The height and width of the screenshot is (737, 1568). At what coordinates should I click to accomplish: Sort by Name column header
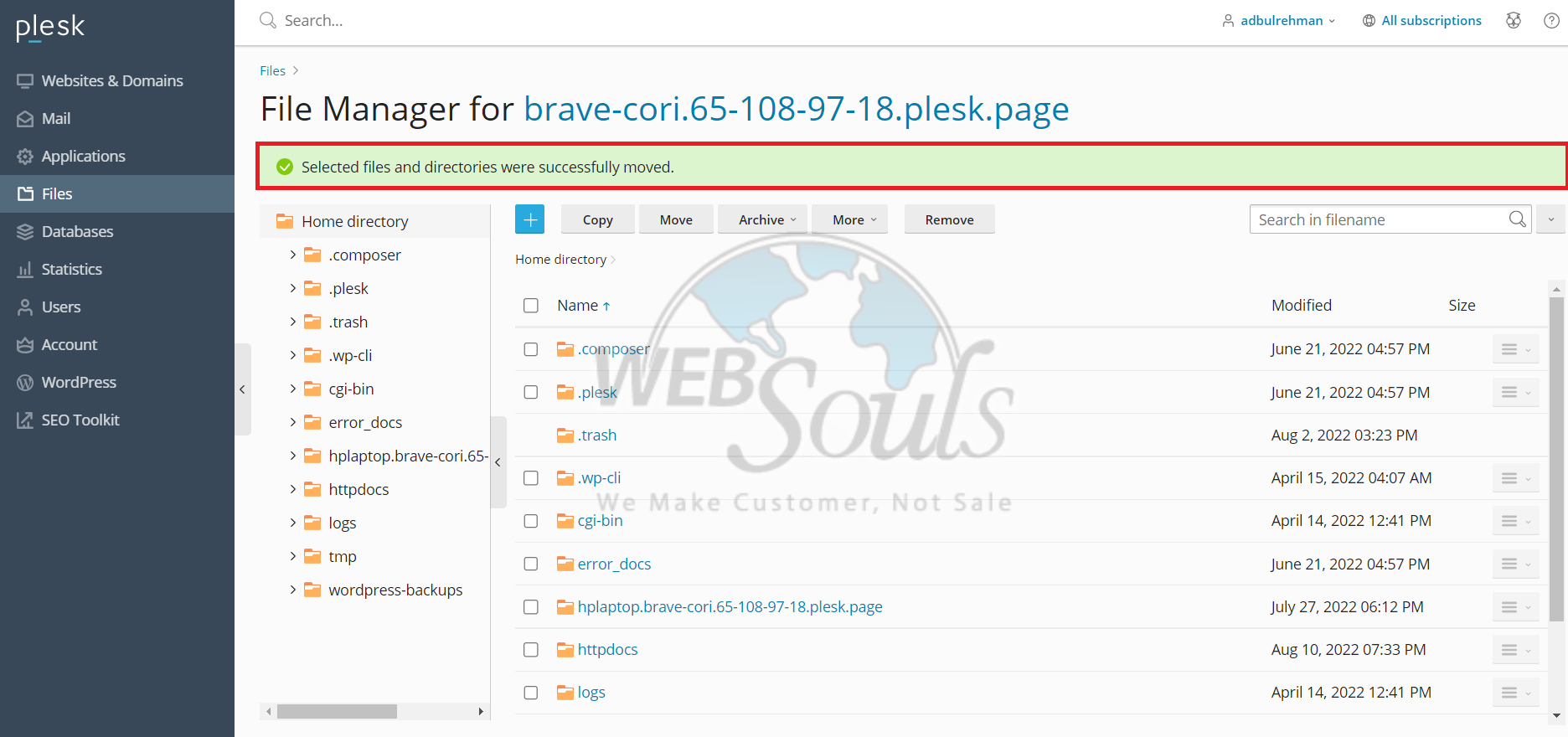coord(584,306)
